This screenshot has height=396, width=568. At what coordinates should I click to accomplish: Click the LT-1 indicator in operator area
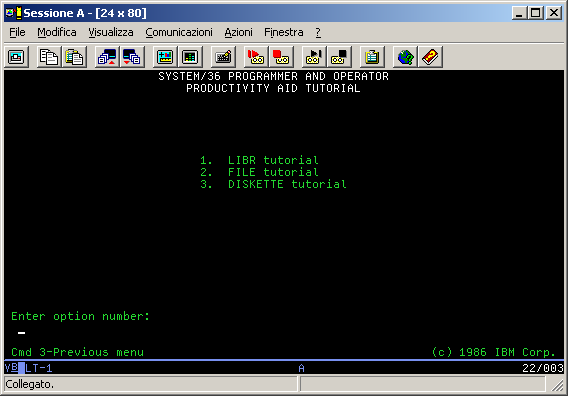pyautogui.click(x=39, y=368)
